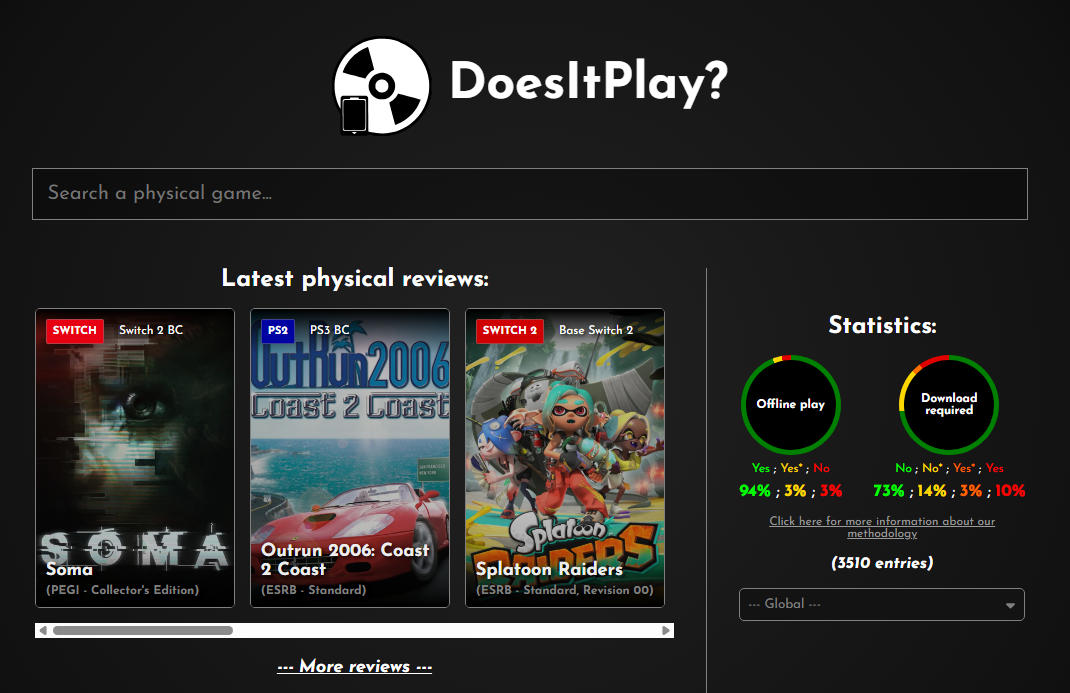The width and height of the screenshot is (1070, 693).
Task: Focus the Search a physical game field
Action: tap(530, 194)
